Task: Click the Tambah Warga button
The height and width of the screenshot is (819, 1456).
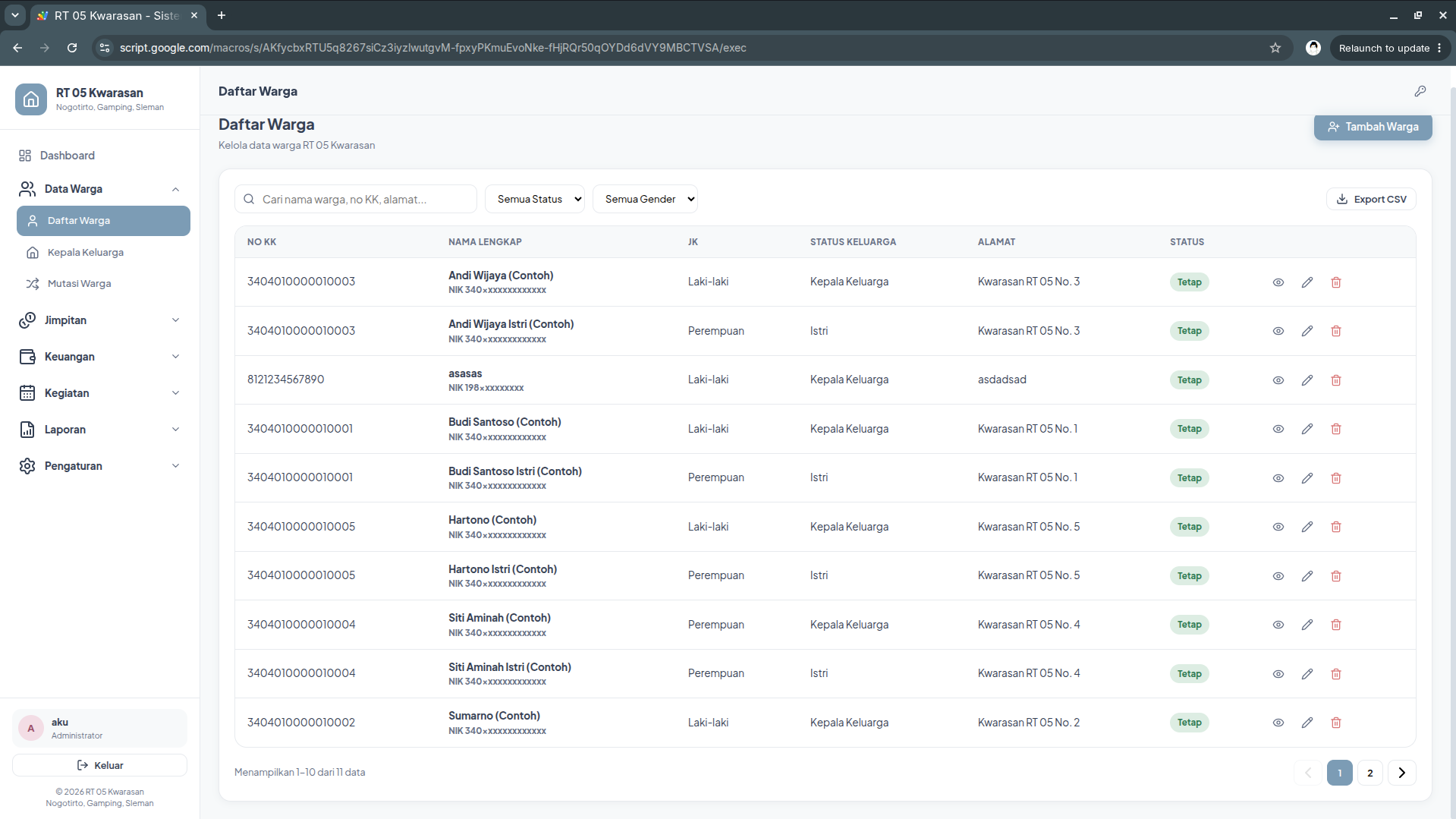Action: tap(1373, 127)
